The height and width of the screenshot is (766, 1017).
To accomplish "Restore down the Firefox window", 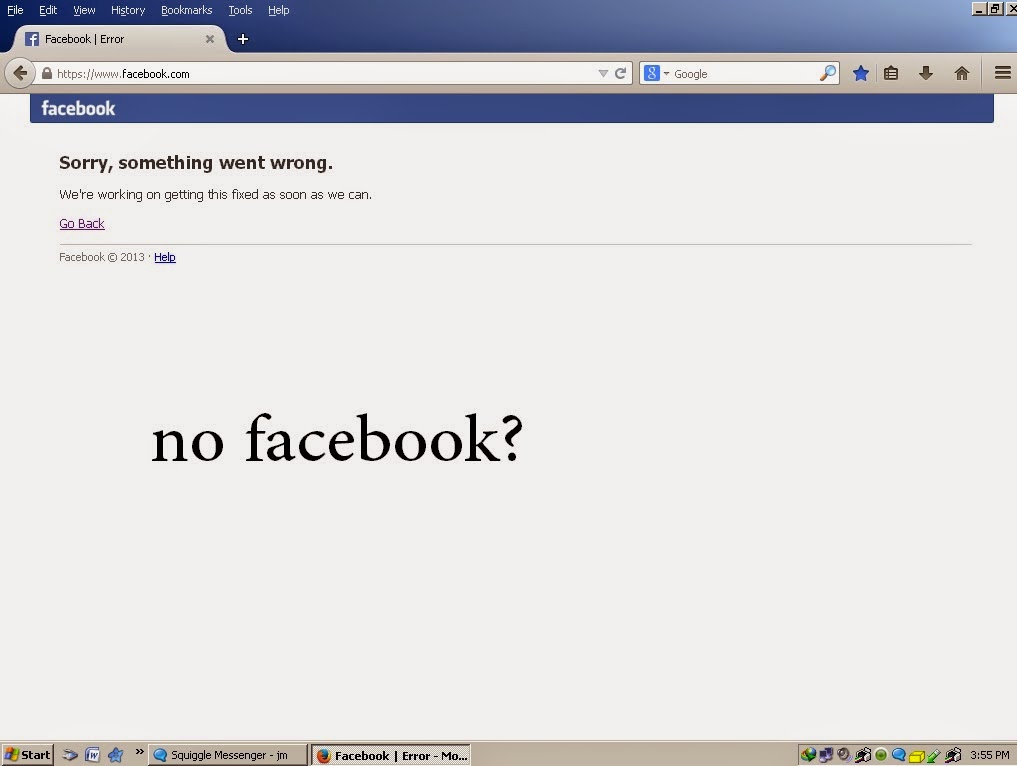I will pos(995,9).
